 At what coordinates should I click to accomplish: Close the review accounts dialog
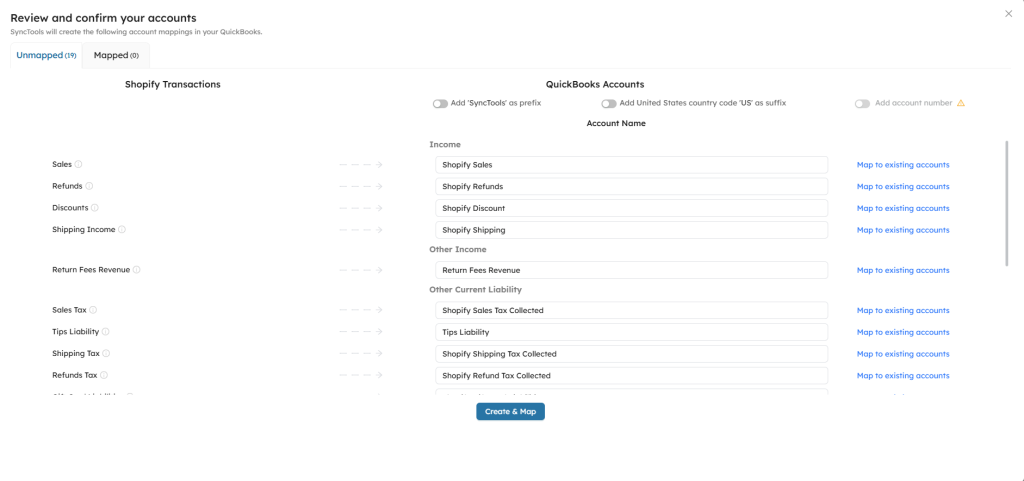click(x=1008, y=13)
